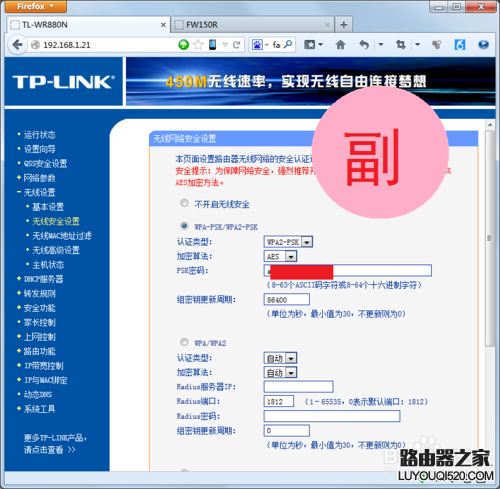500x489 pixels.
Task: Open WPA2-PSK 认证类型 dropdown
Action: click(x=288, y=242)
